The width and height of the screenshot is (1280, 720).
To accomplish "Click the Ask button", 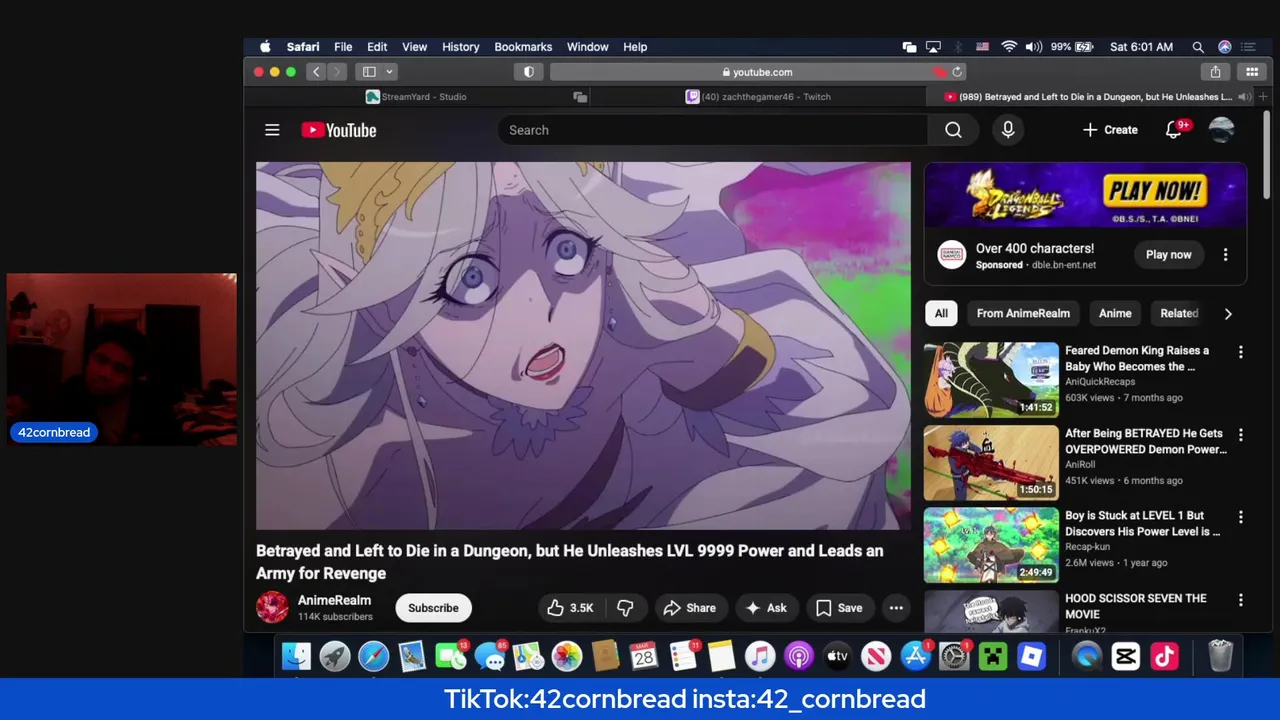I will click(x=766, y=608).
